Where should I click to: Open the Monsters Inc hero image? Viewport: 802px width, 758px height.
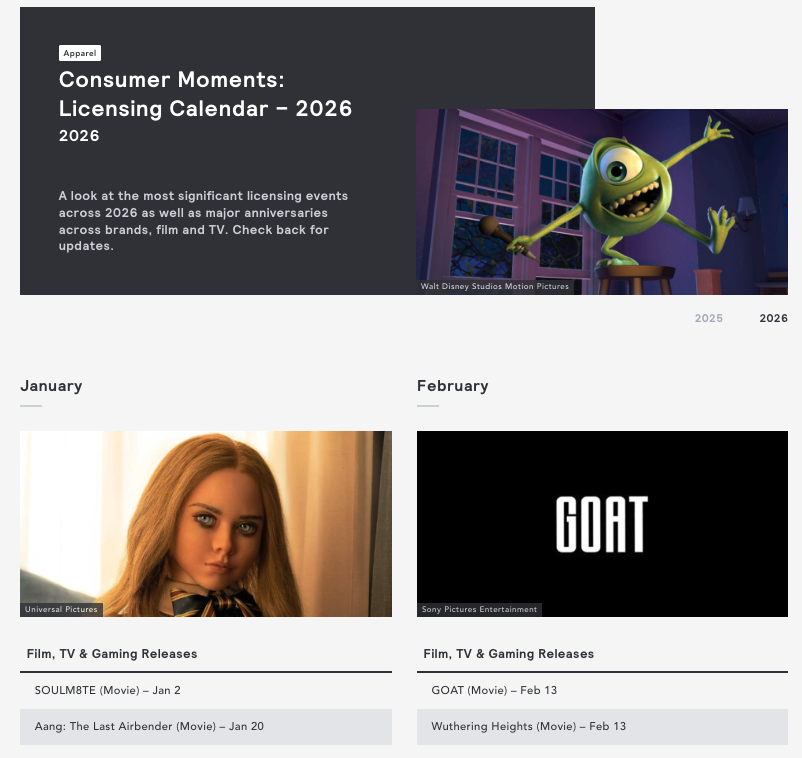(602, 202)
